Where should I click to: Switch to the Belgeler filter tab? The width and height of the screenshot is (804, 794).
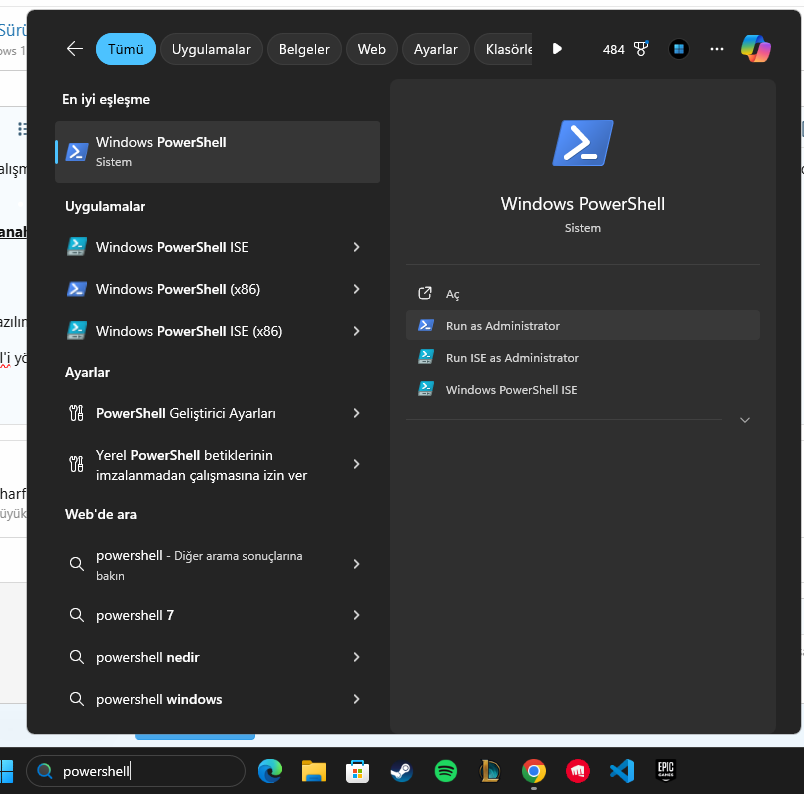(x=304, y=49)
